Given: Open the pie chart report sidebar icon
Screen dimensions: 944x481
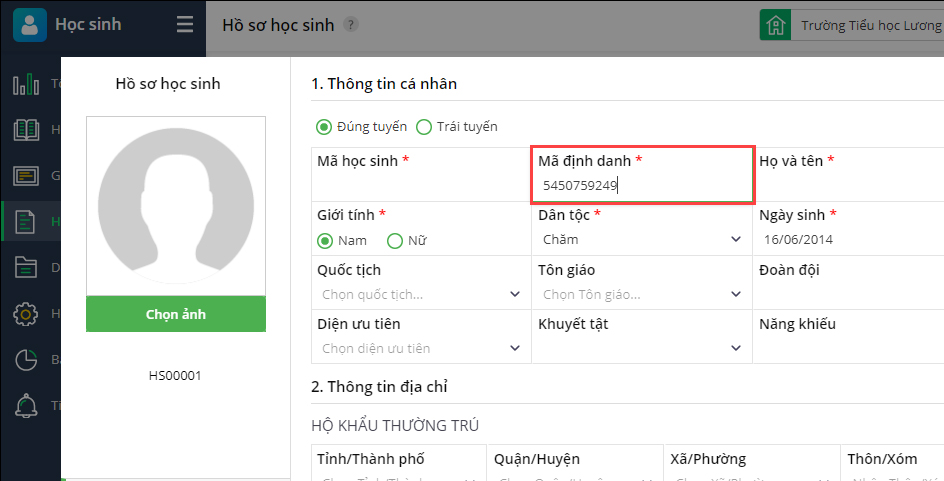Looking at the screenshot, I should pyautogui.click(x=26, y=360).
